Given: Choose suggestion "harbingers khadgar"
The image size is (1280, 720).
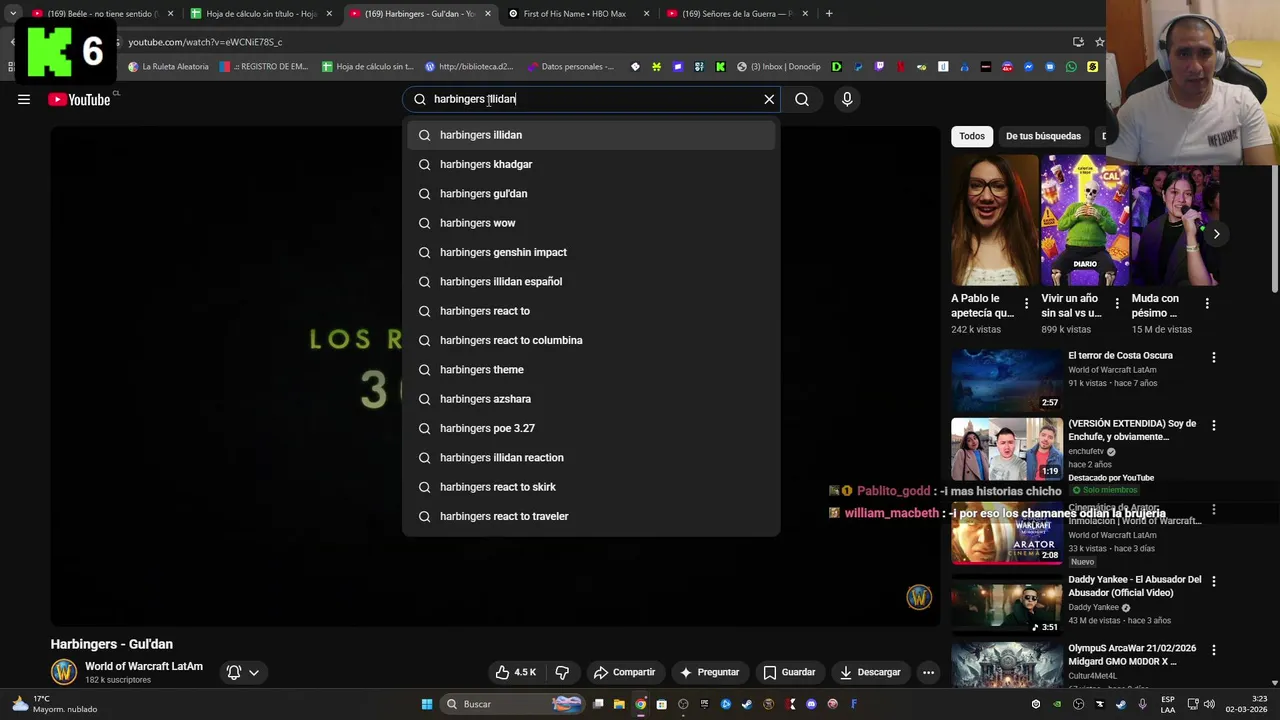Looking at the screenshot, I should click(x=591, y=164).
